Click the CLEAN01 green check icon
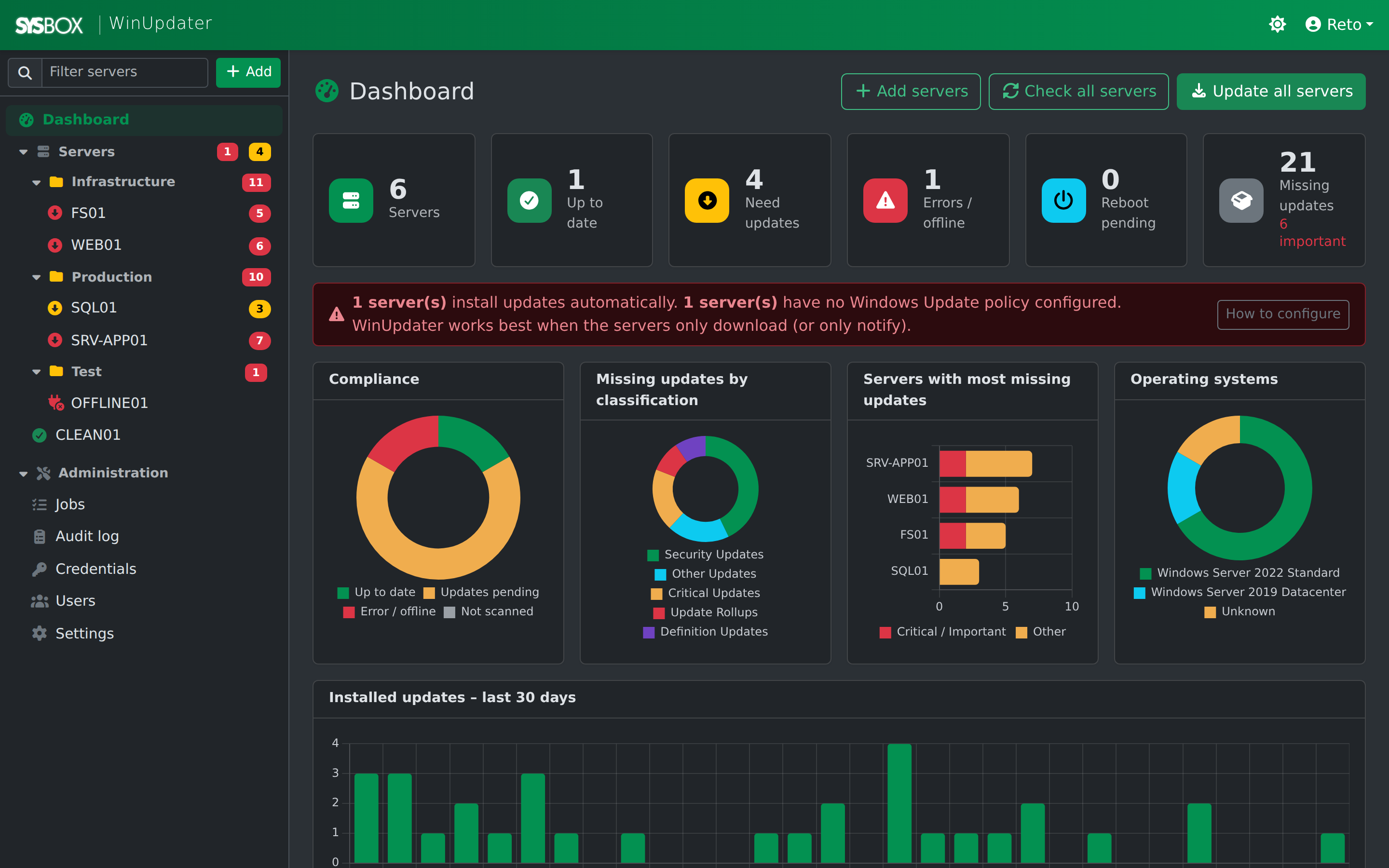The image size is (1389, 868). click(x=40, y=435)
